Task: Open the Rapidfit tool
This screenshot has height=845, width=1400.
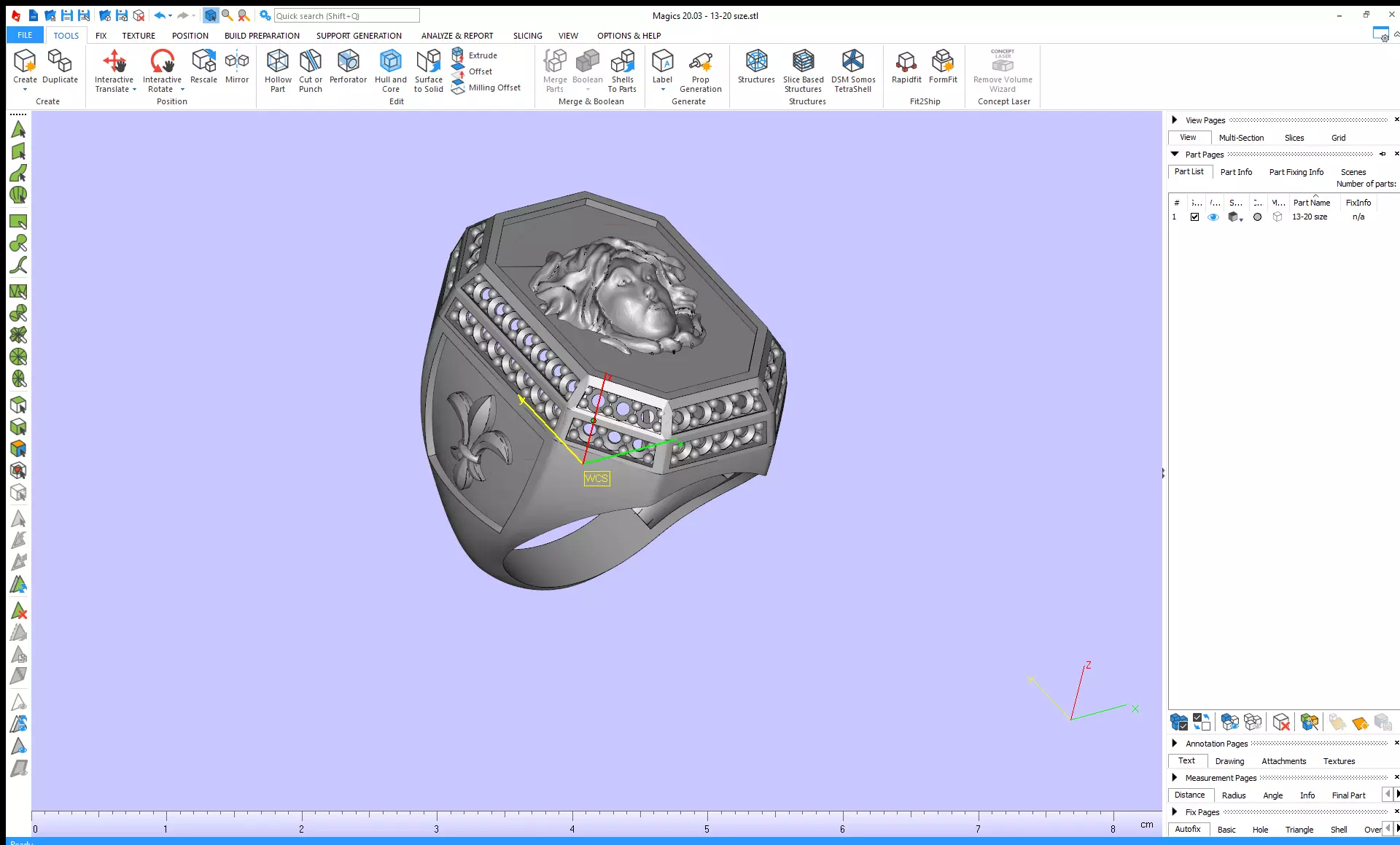Action: pos(906,66)
